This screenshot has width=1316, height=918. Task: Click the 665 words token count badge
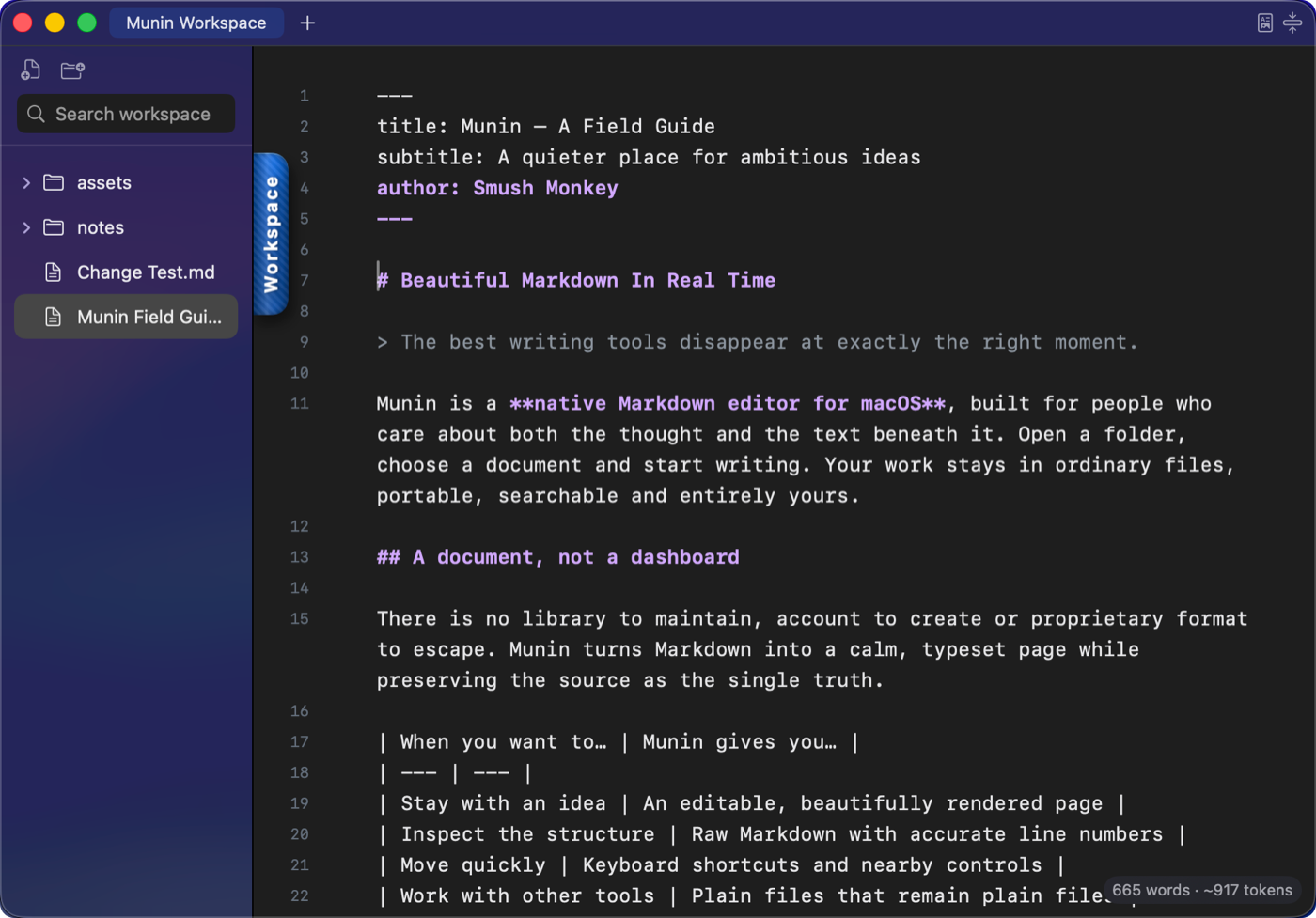coord(1202,890)
